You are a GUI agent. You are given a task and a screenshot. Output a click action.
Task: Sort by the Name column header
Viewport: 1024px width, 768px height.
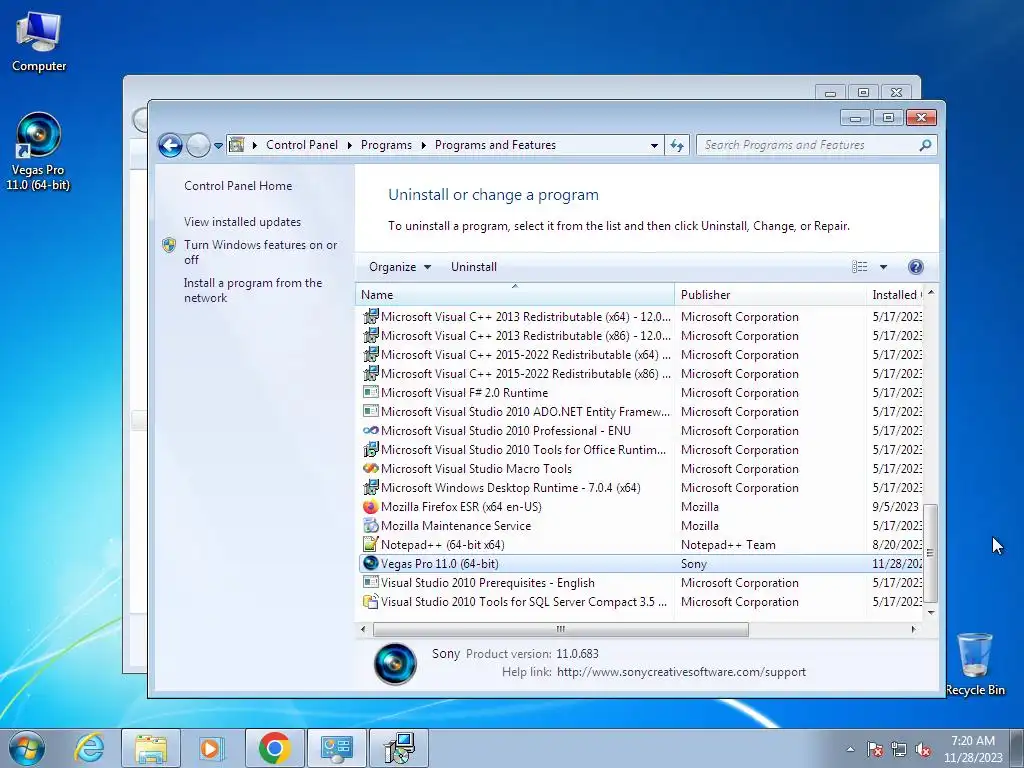tap(515, 295)
